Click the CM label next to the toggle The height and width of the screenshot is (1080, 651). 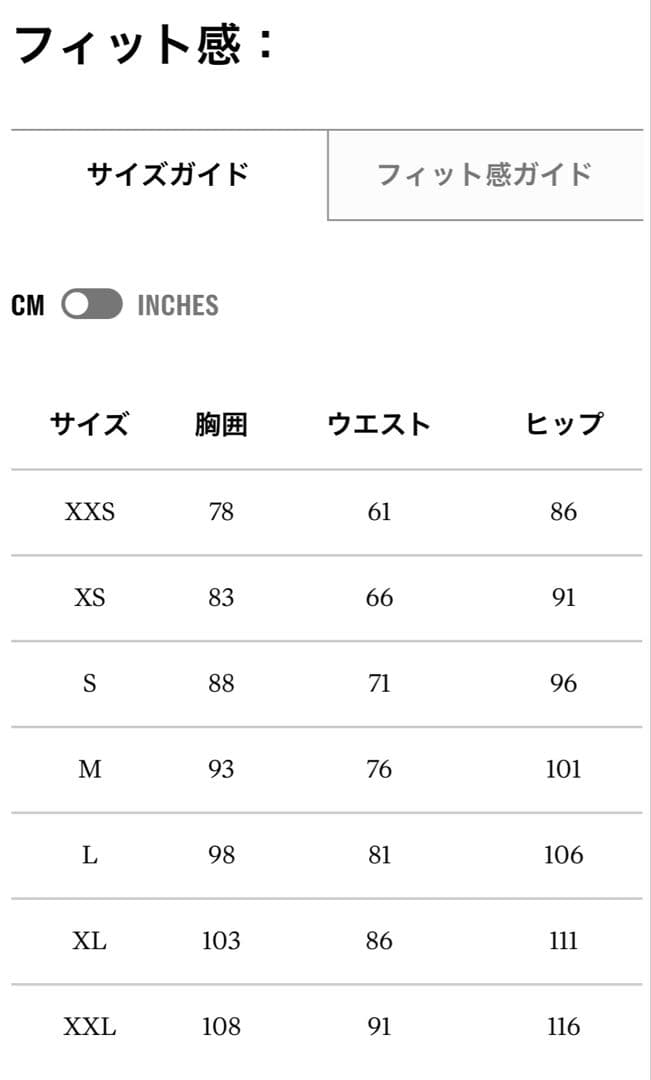(29, 305)
